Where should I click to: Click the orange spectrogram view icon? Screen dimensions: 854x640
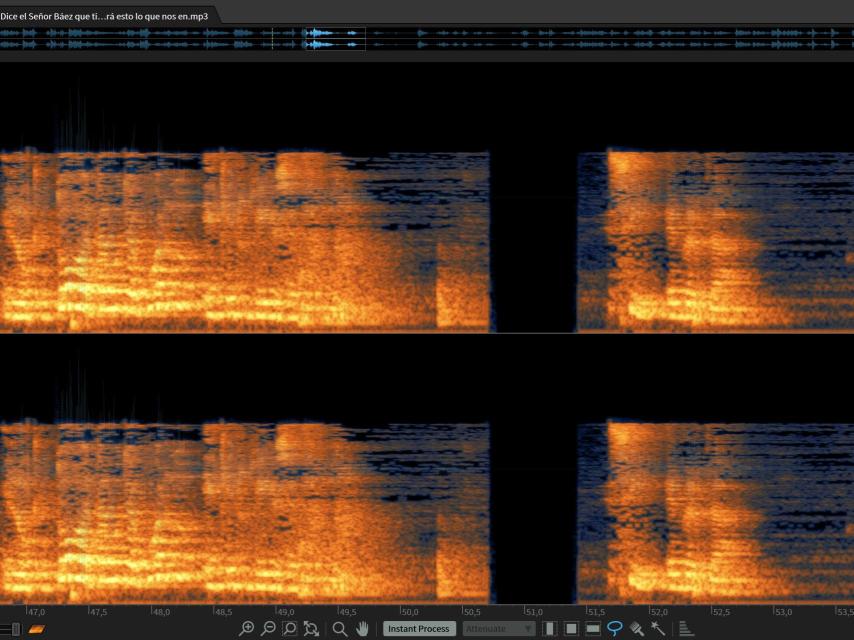(x=37, y=629)
